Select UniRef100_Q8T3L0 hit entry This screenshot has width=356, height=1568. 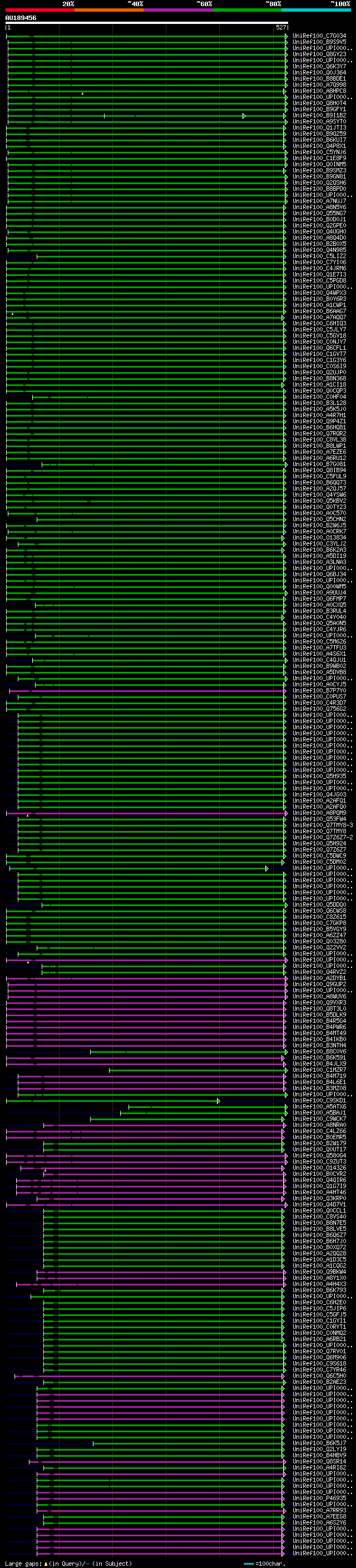tap(319, 1008)
